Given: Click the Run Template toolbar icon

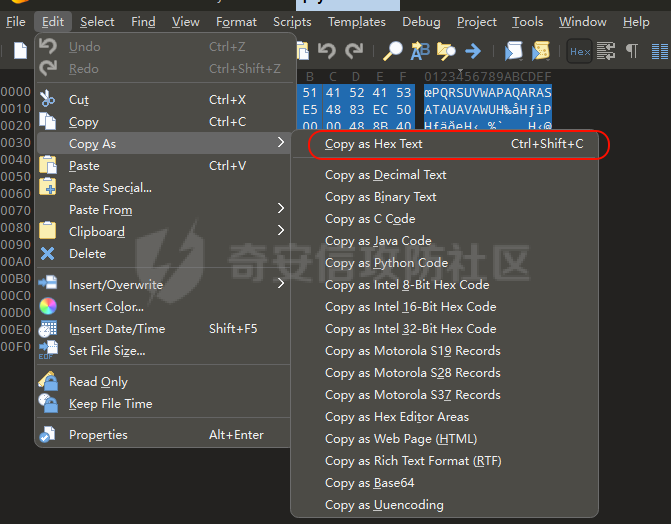Looking at the screenshot, I should tap(541, 51).
